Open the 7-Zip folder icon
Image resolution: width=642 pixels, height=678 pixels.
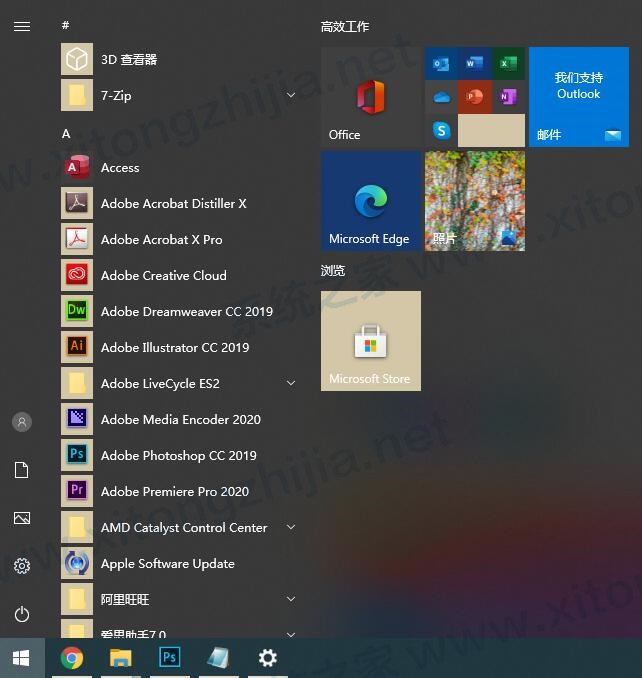pyautogui.click(x=77, y=95)
